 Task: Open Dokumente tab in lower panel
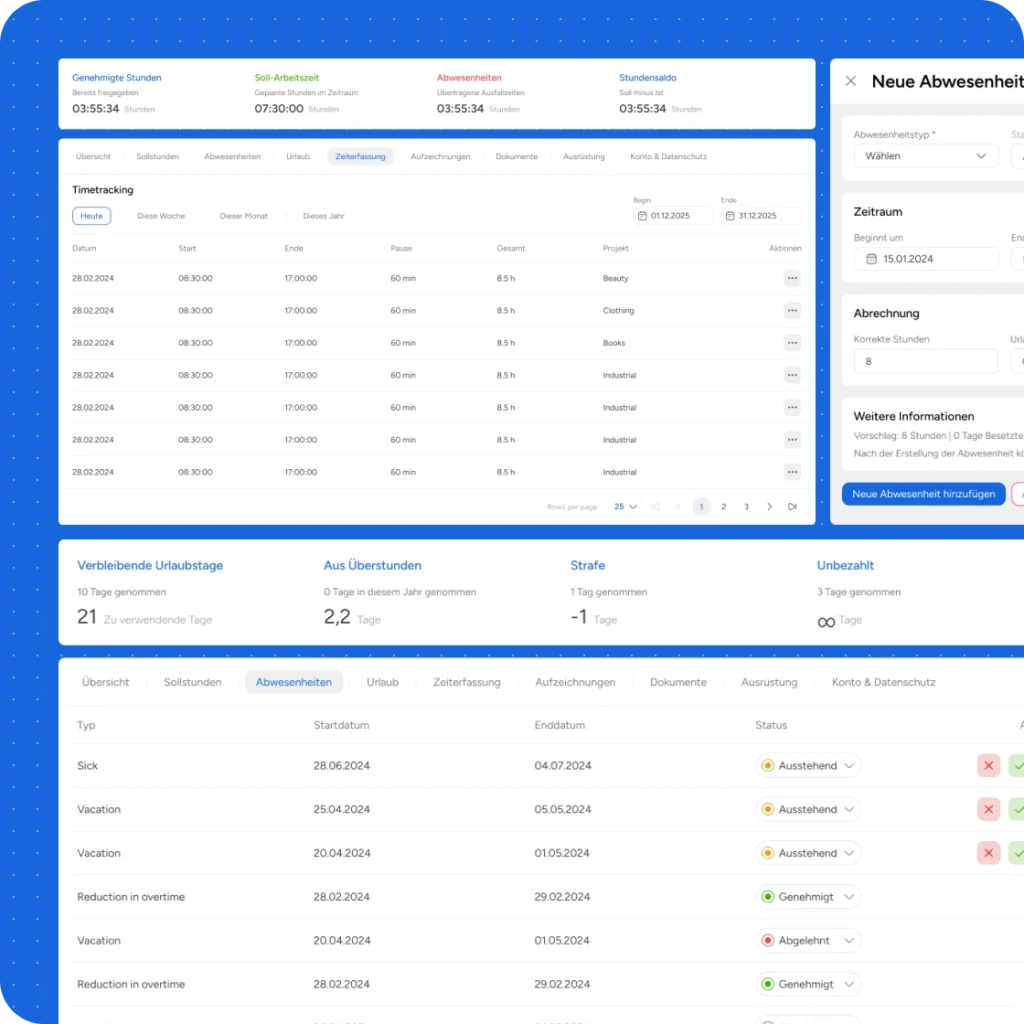[678, 682]
